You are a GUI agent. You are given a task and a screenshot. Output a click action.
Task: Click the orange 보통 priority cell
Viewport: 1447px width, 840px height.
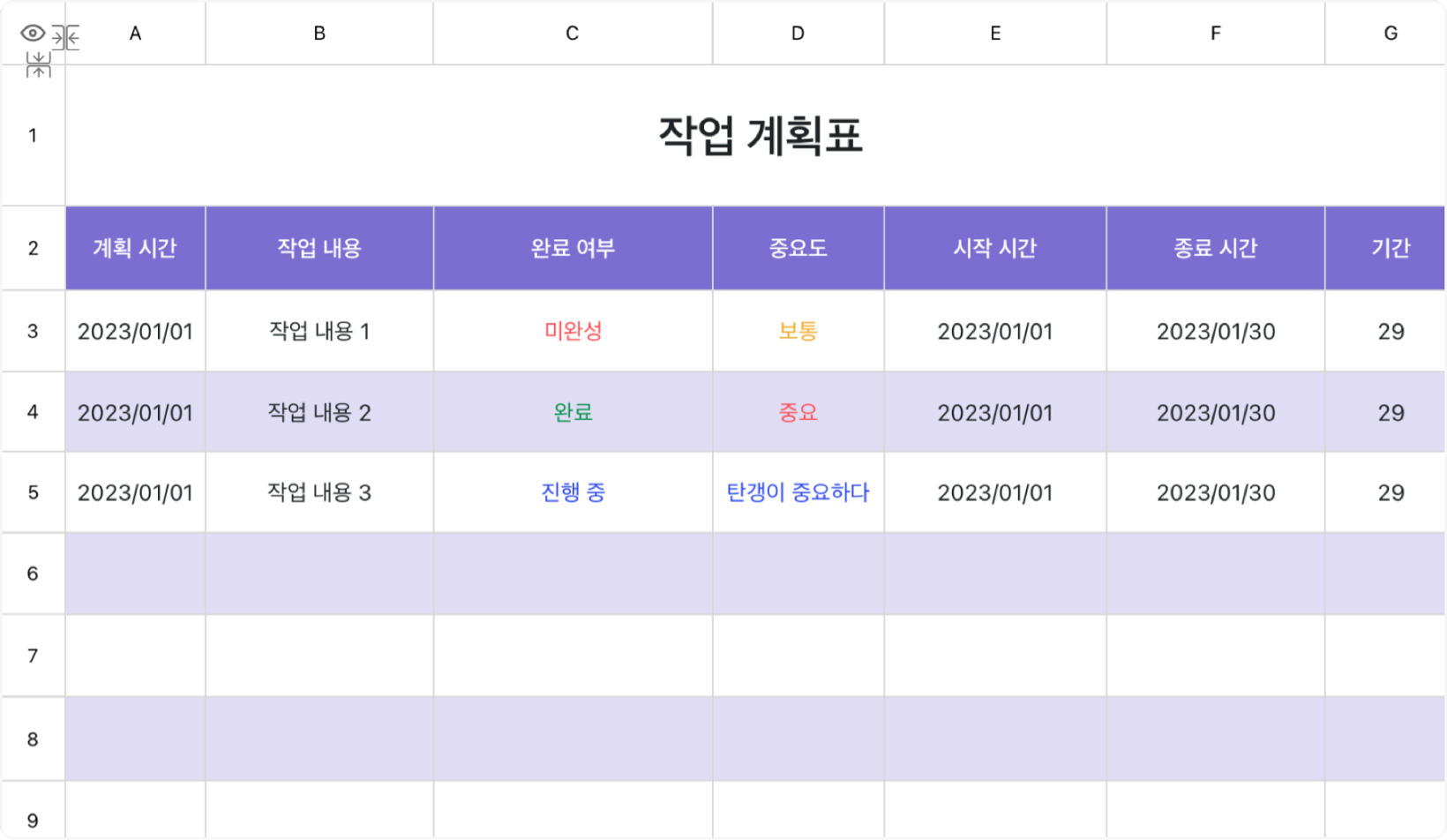[798, 331]
